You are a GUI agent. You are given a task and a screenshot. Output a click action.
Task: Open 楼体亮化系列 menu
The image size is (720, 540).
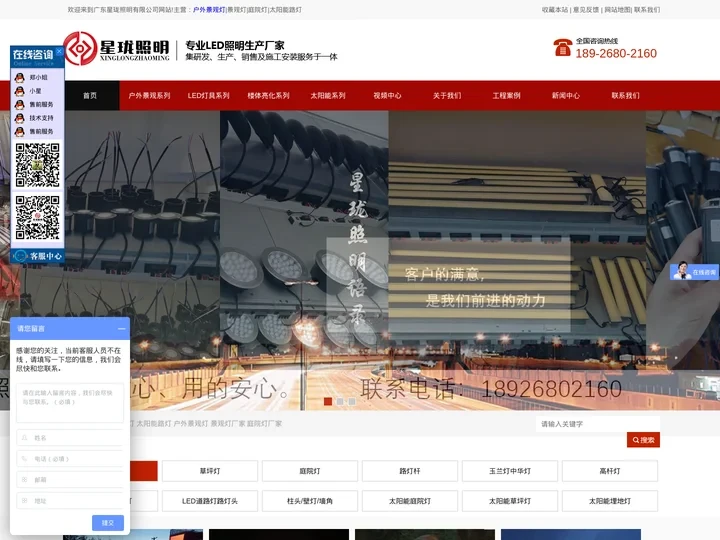click(268, 96)
